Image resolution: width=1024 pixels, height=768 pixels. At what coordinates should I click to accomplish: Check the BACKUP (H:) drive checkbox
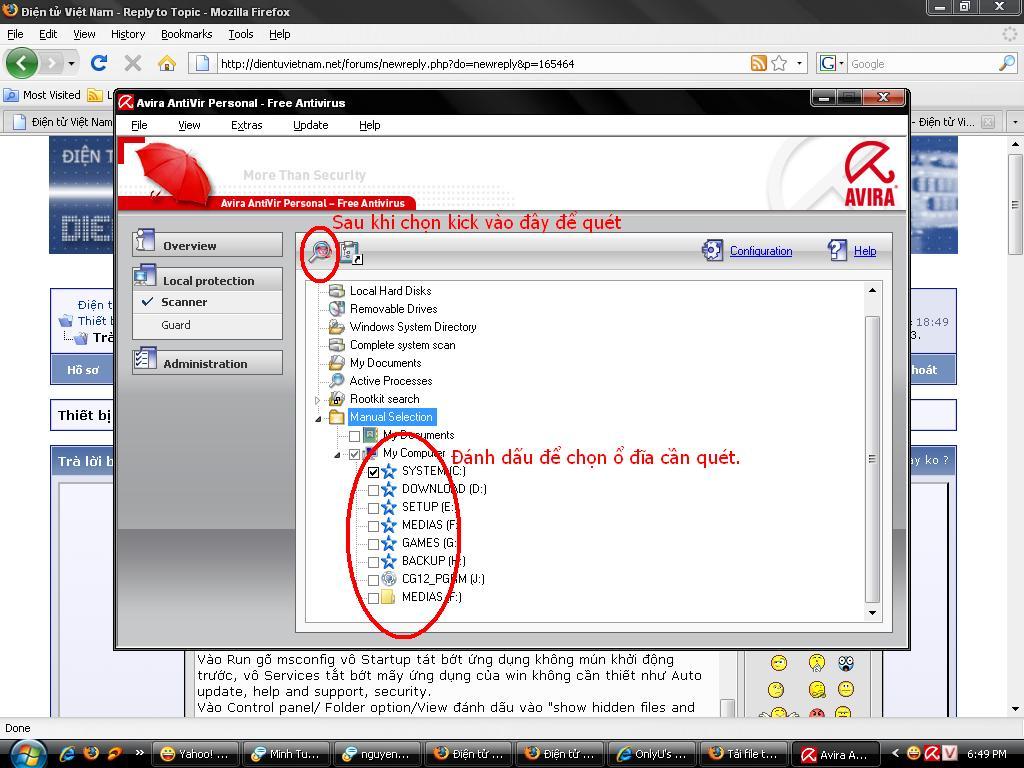tap(374, 562)
